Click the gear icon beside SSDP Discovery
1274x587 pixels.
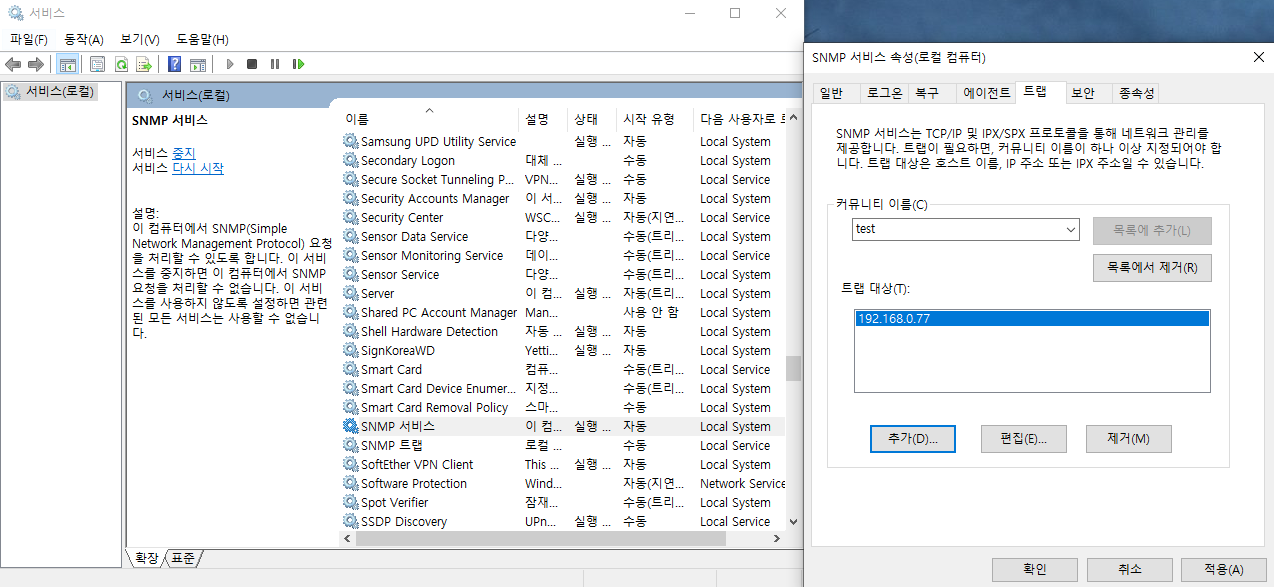pos(350,521)
